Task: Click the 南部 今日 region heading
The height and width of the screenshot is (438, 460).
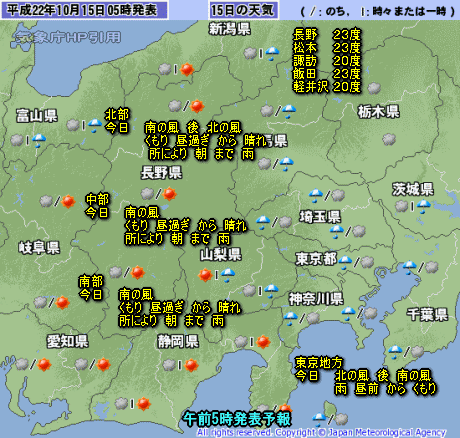Action: [90, 288]
